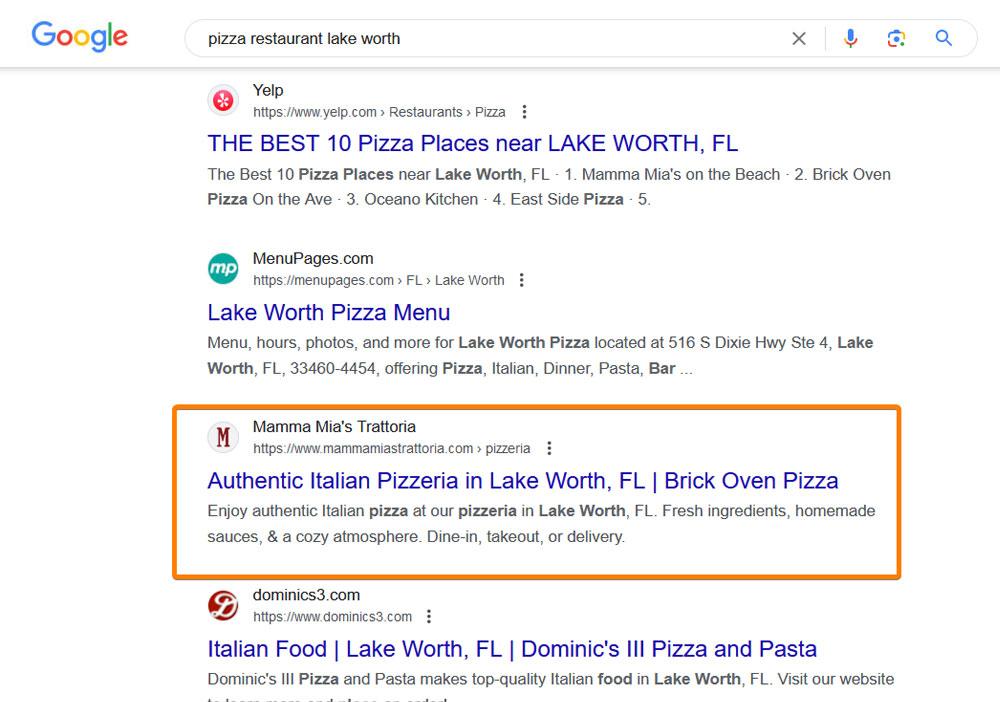Click the mammamiastrattoria.com pizzeria URL

coord(392,449)
